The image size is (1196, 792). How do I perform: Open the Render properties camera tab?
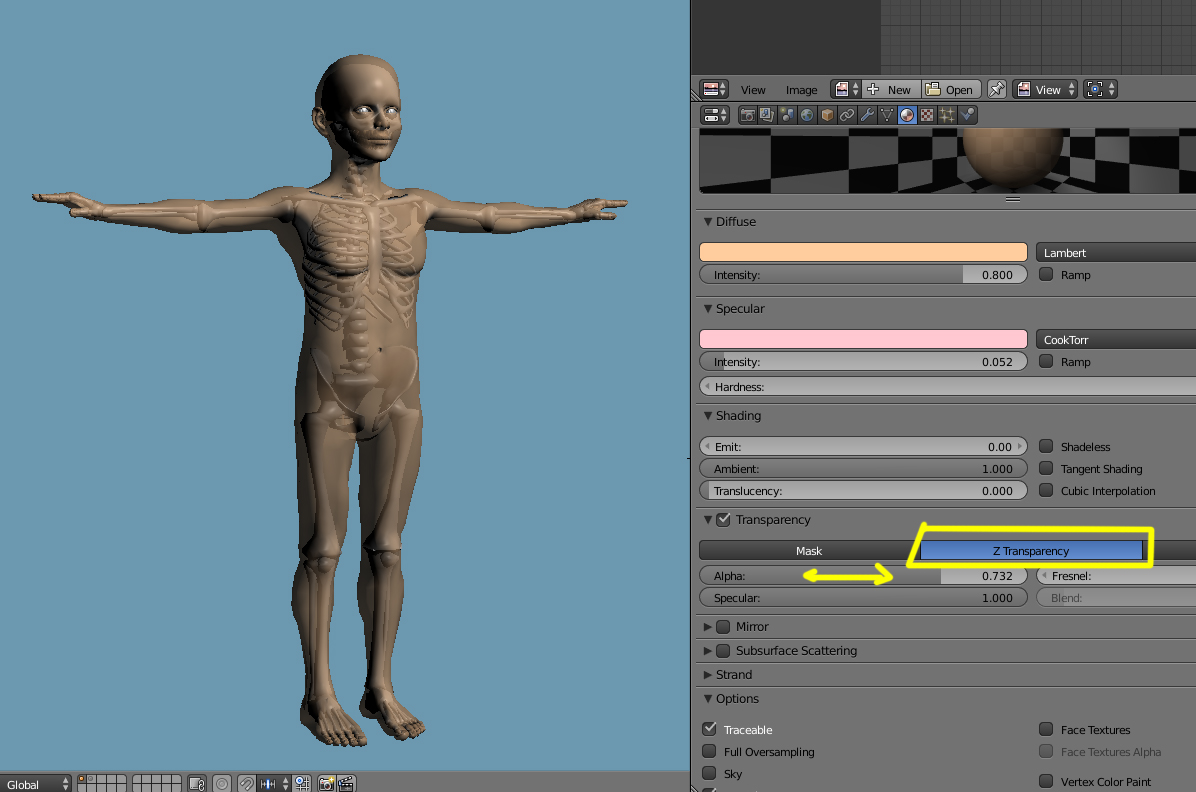pos(747,115)
